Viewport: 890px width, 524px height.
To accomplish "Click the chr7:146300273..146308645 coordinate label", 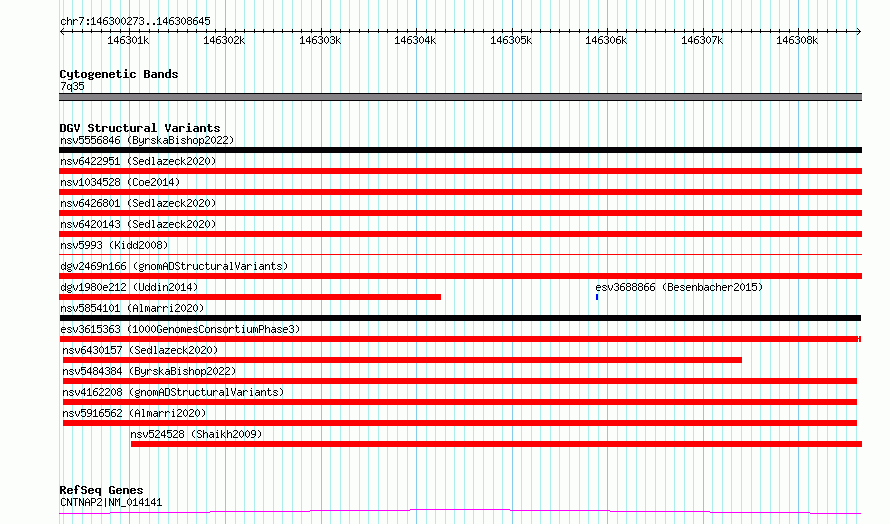I will click(x=135, y=21).
